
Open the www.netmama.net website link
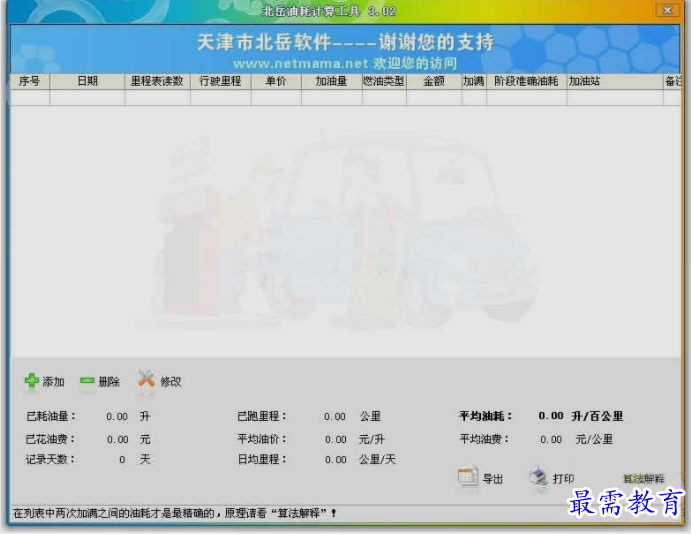pyautogui.click(x=301, y=64)
